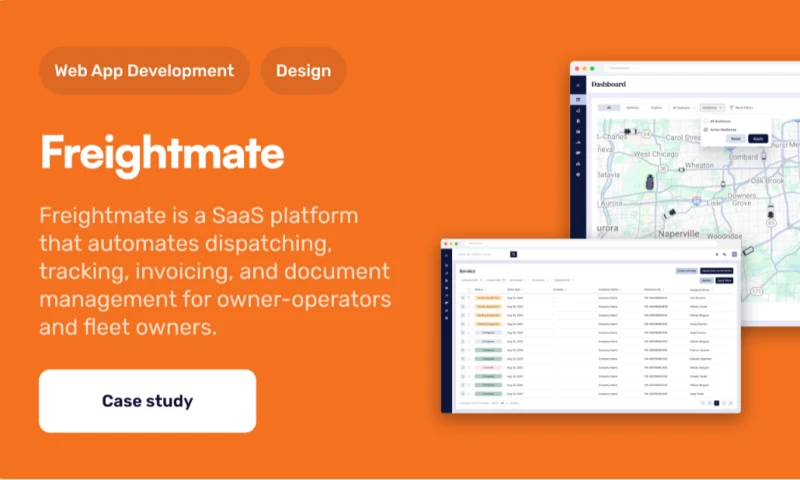Collapse the Dashboard window sidebar menu icon

point(578,85)
